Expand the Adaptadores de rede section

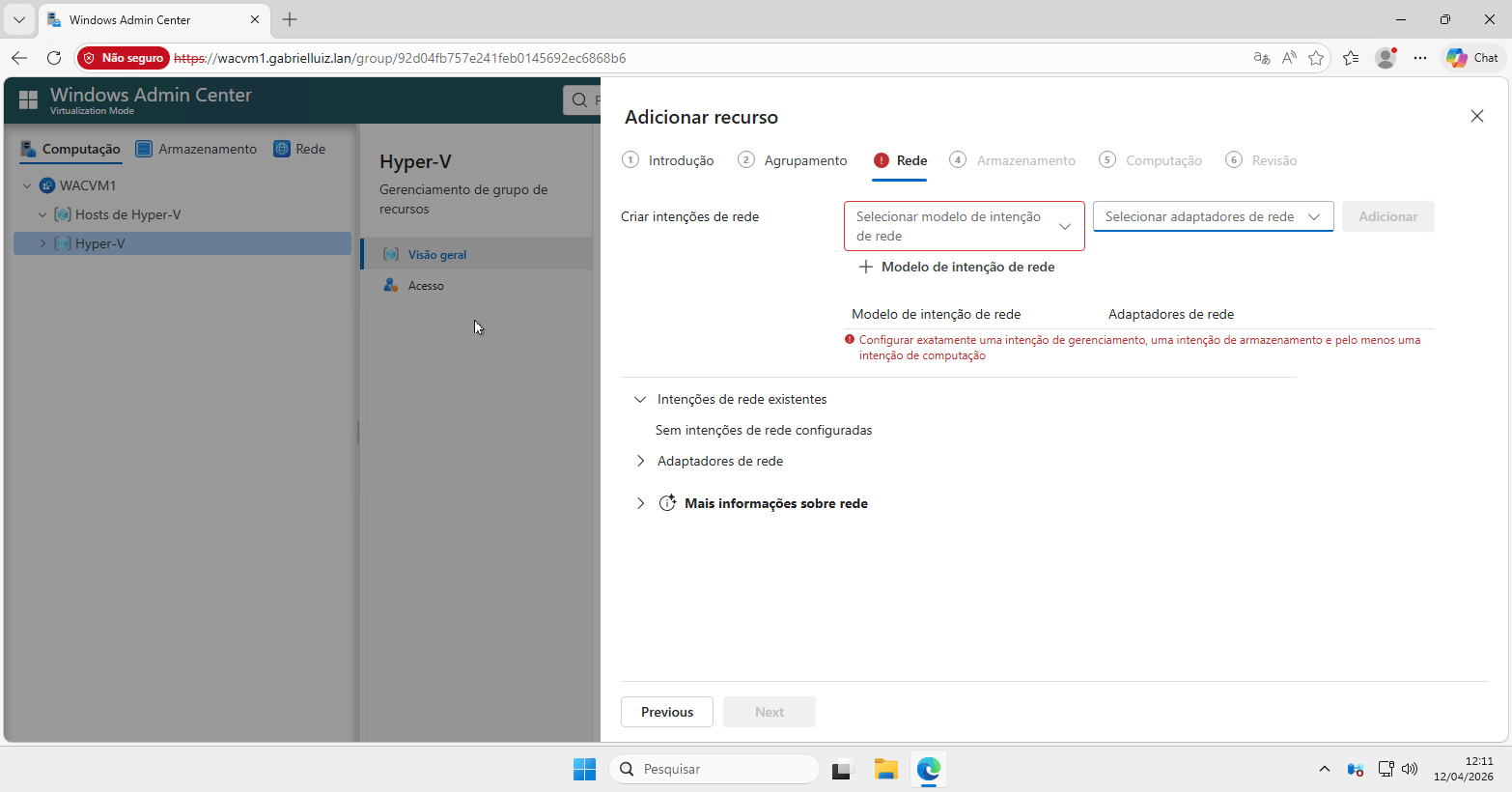pyautogui.click(x=640, y=461)
